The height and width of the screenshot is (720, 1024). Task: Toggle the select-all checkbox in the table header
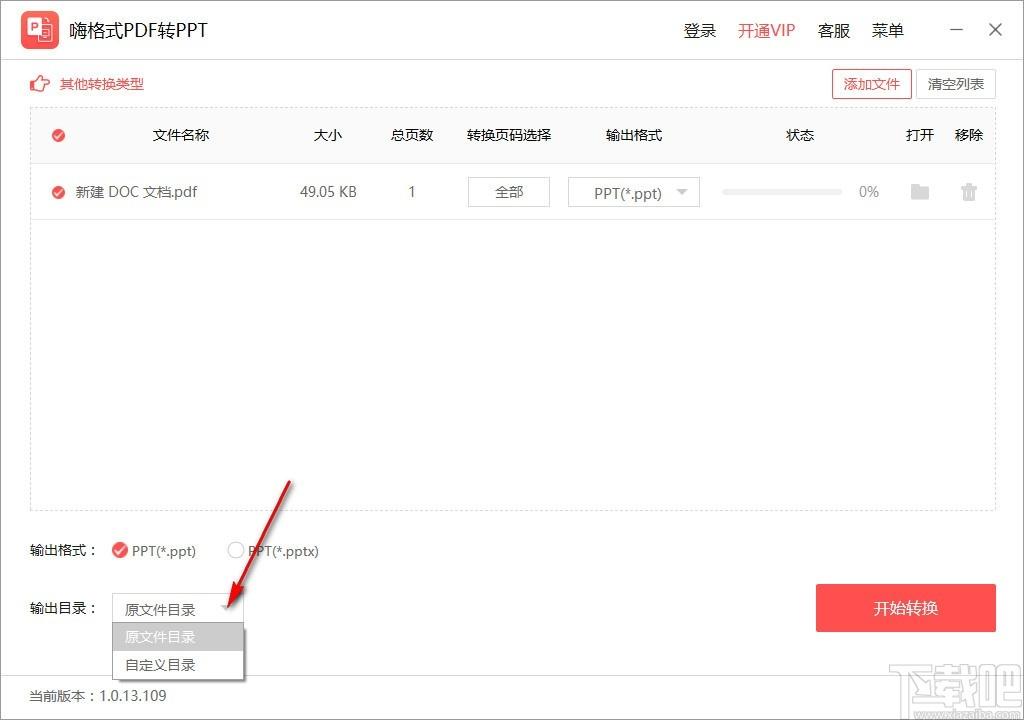click(58, 135)
